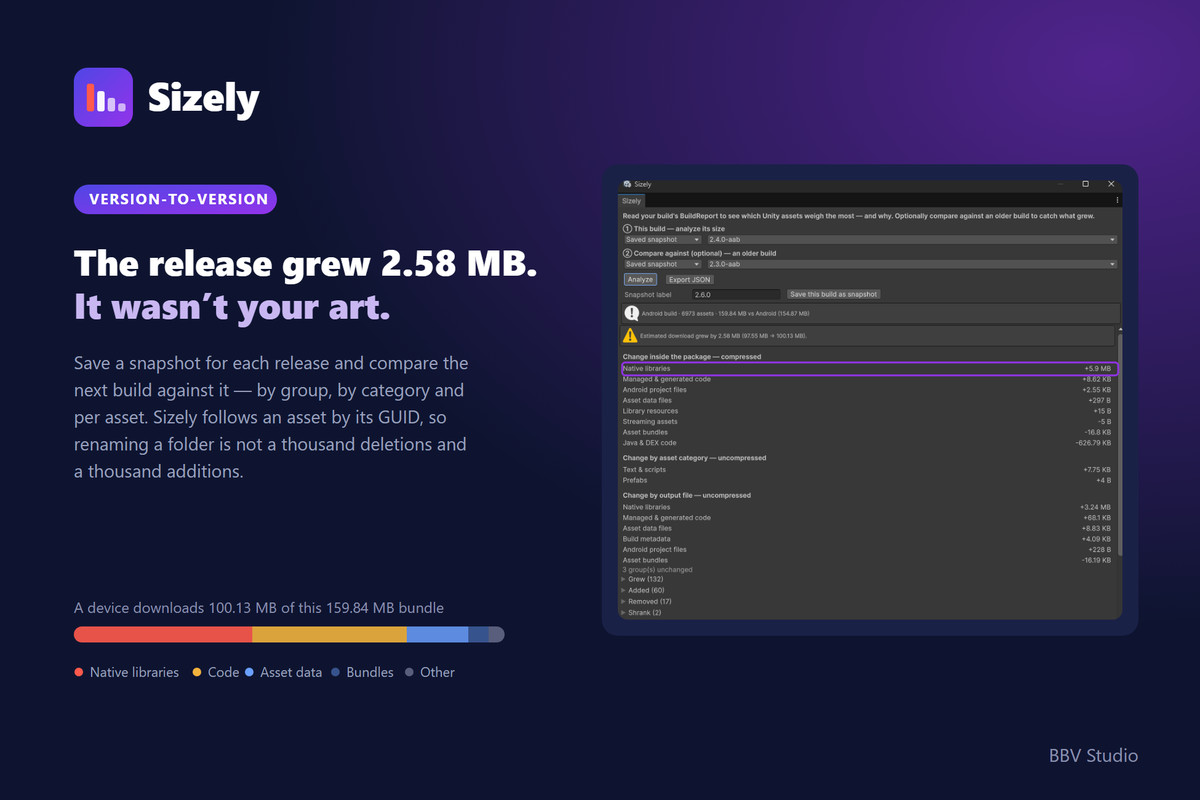Click the Streaming assets row
1200x800 pixels.
[x=868, y=422]
